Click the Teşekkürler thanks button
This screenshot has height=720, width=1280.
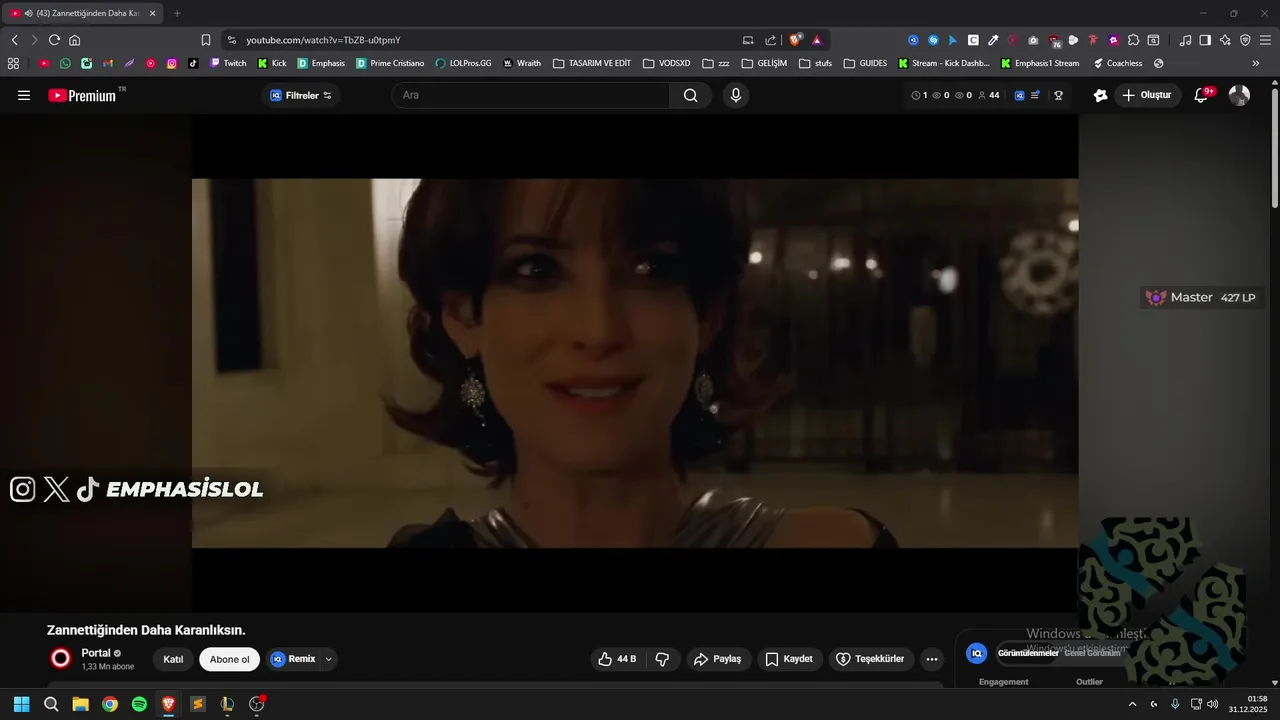(x=870, y=659)
